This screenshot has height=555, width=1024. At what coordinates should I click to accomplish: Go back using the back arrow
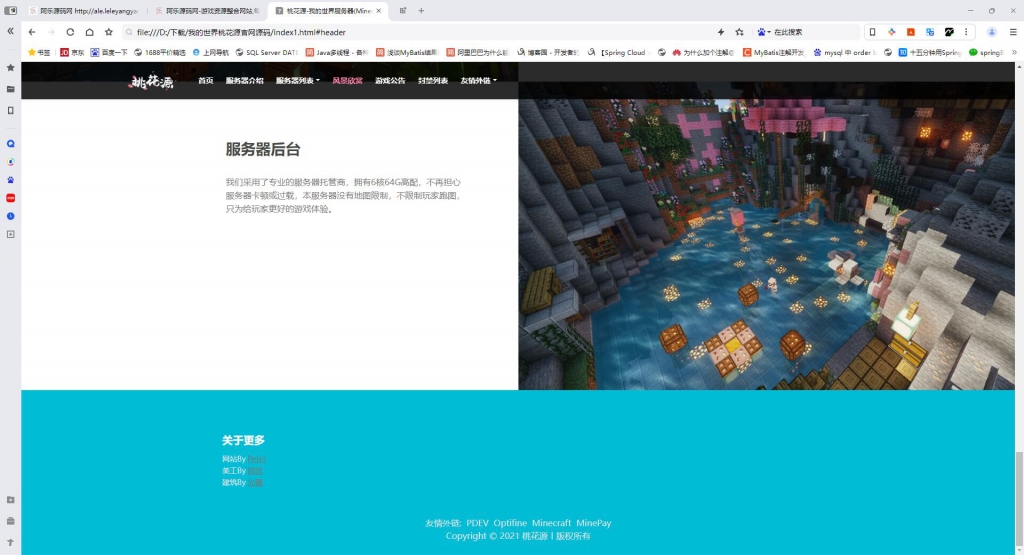click(32, 32)
